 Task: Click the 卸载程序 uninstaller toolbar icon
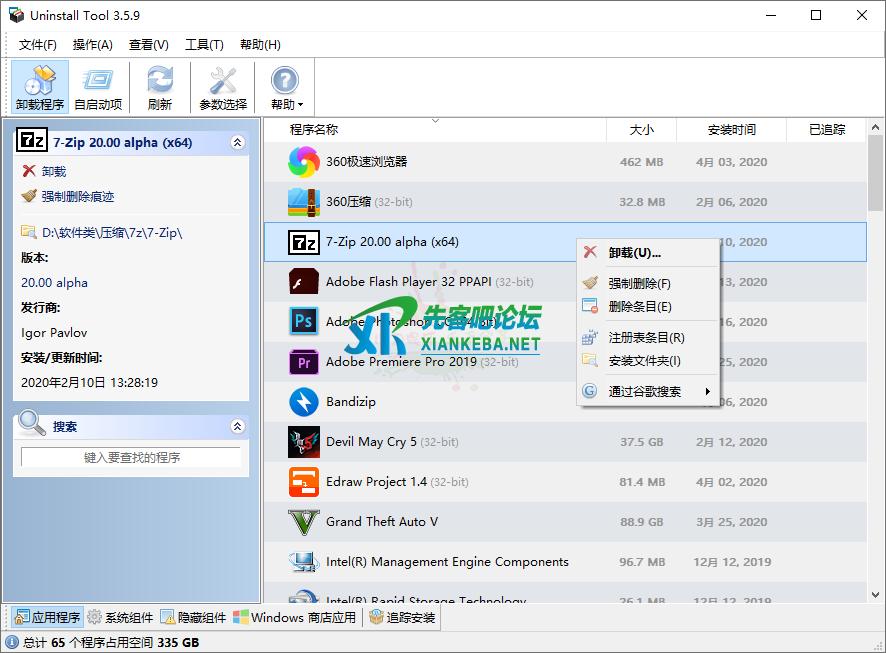click(40, 87)
